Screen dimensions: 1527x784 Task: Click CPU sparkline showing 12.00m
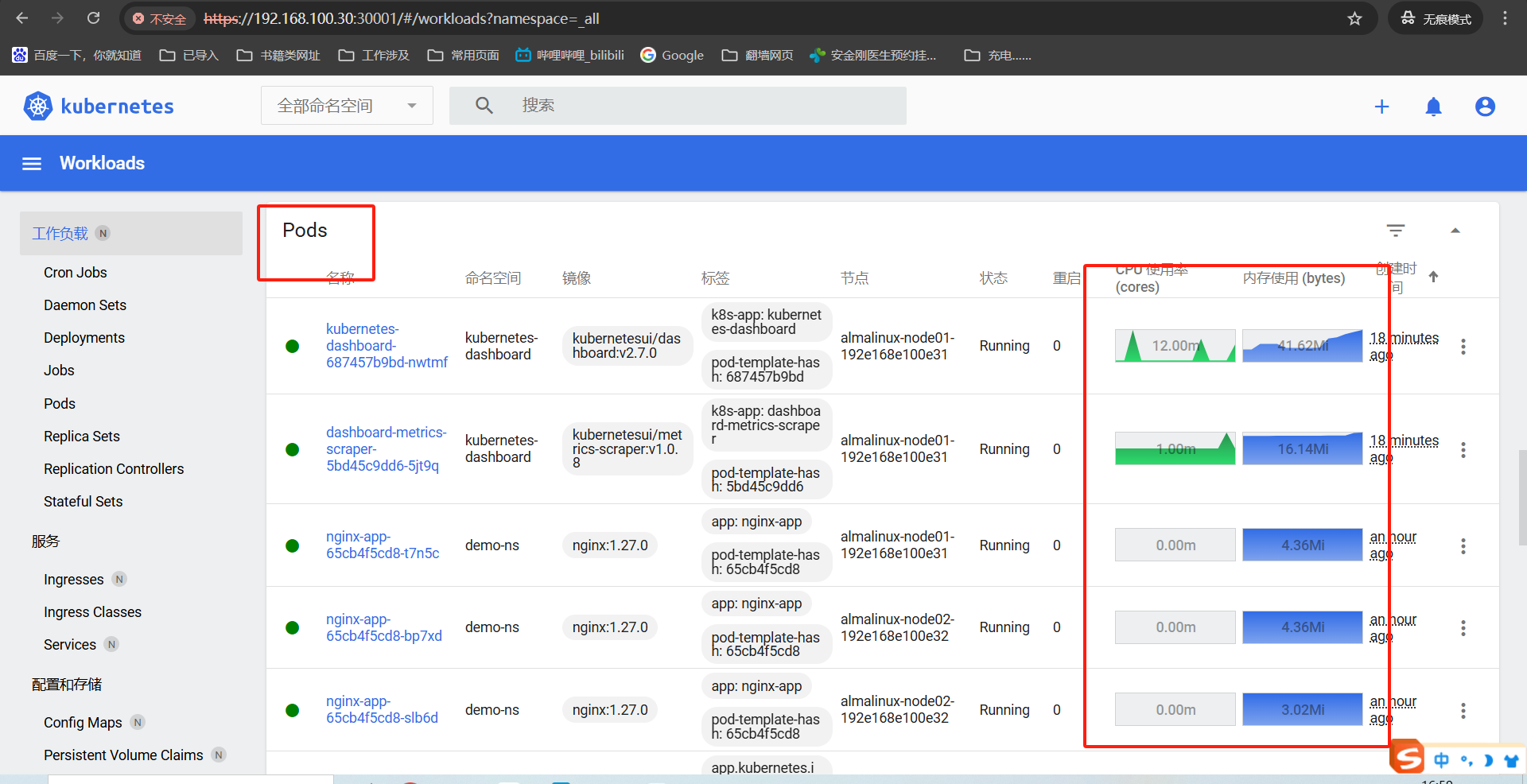[x=1175, y=346]
